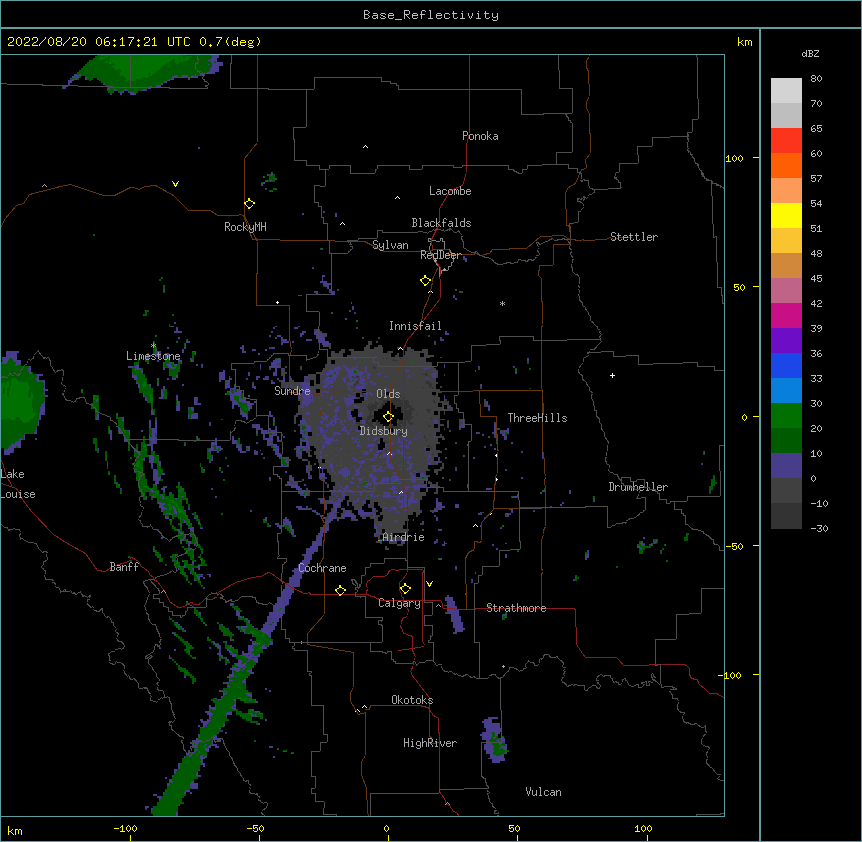Viewport: 862px width, 842px height.
Task: Click the white plus marker west of Drumheller region
Action: point(612,375)
